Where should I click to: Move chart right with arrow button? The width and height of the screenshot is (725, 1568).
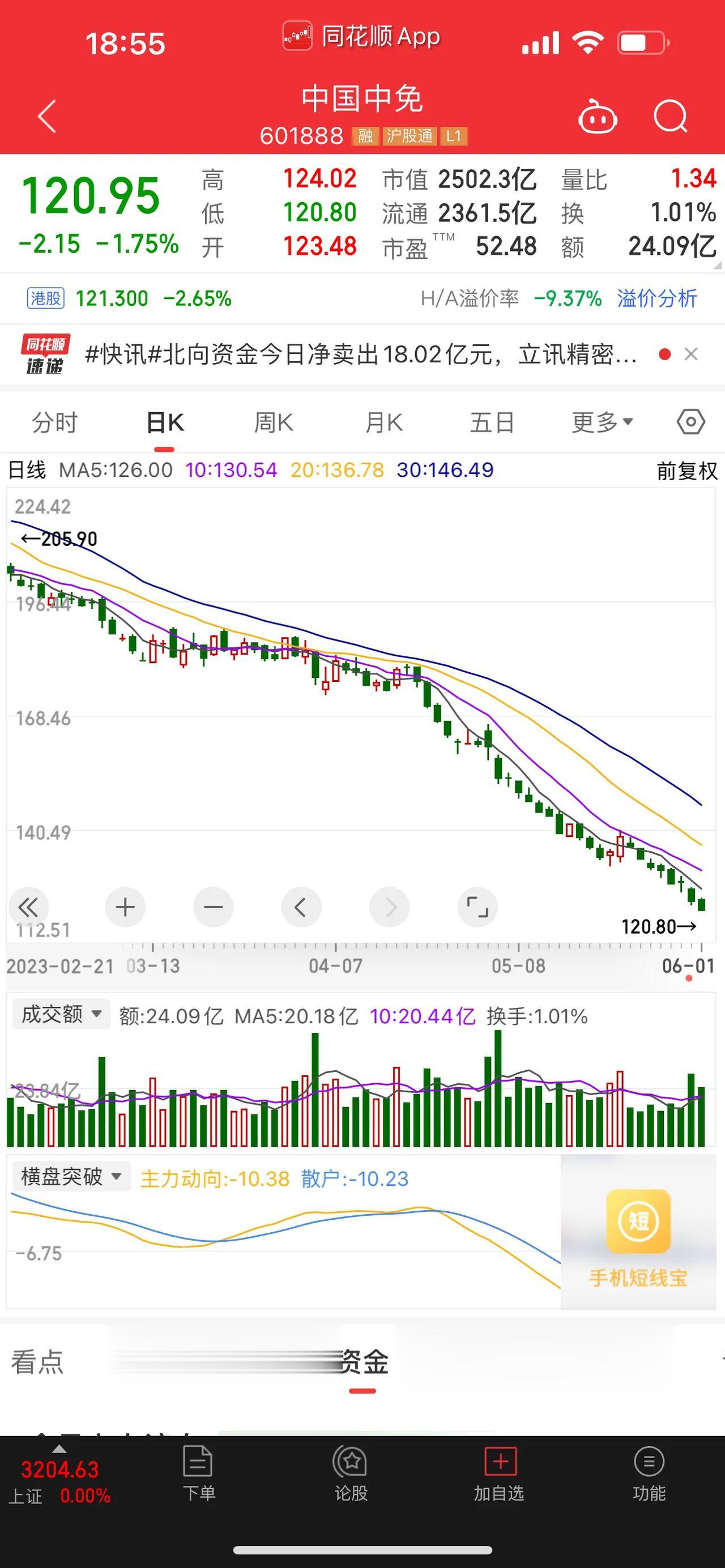[389, 908]
